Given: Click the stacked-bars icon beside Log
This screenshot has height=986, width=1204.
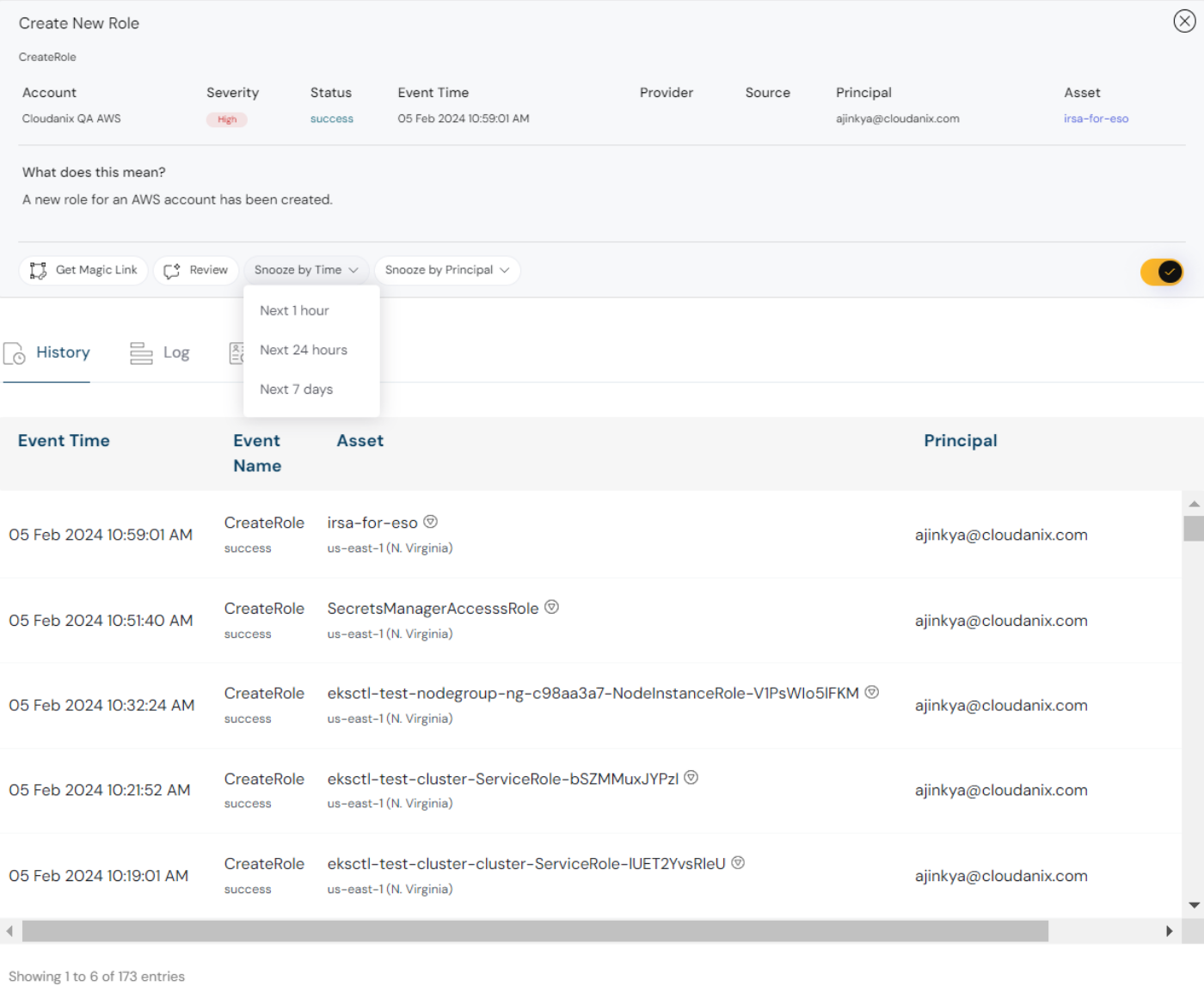Looking at the screenshot, I should coord(140,352).
